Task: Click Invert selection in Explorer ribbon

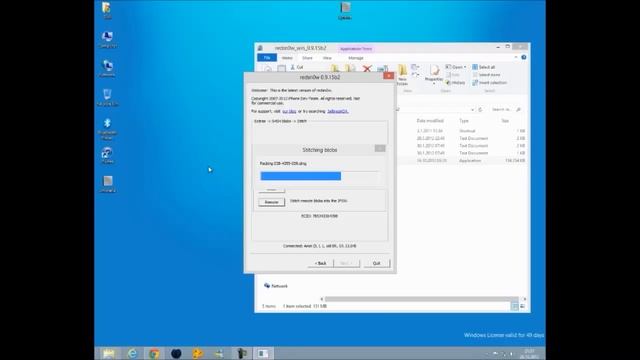Action: (489, 82)
